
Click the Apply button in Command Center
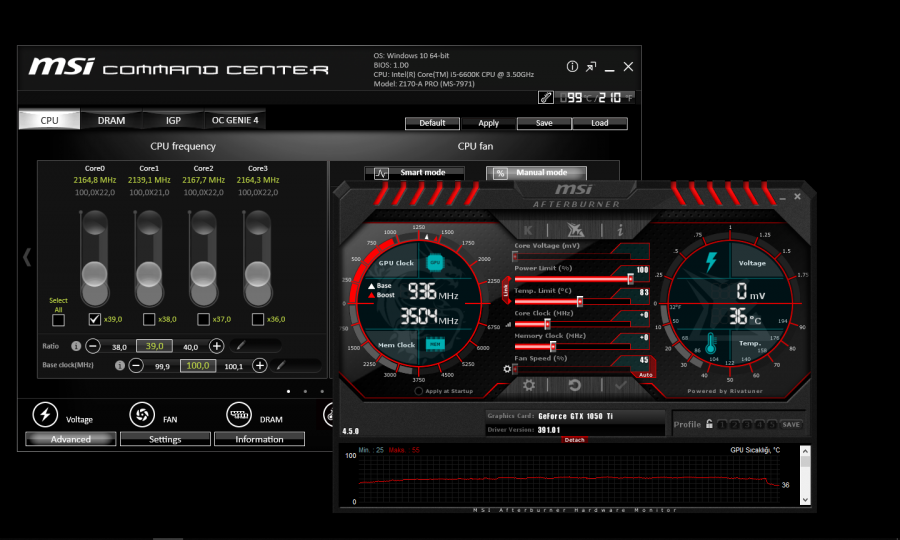coord(488,123)
